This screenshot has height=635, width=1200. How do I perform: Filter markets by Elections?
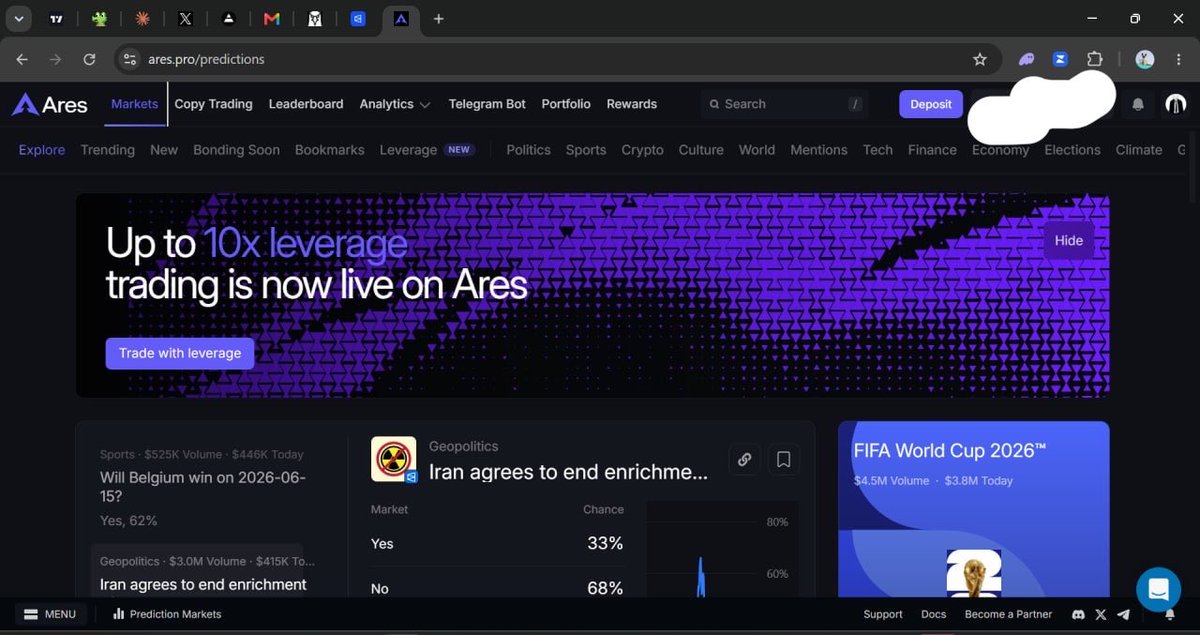pyautogui.click(x=1072, y=150)
